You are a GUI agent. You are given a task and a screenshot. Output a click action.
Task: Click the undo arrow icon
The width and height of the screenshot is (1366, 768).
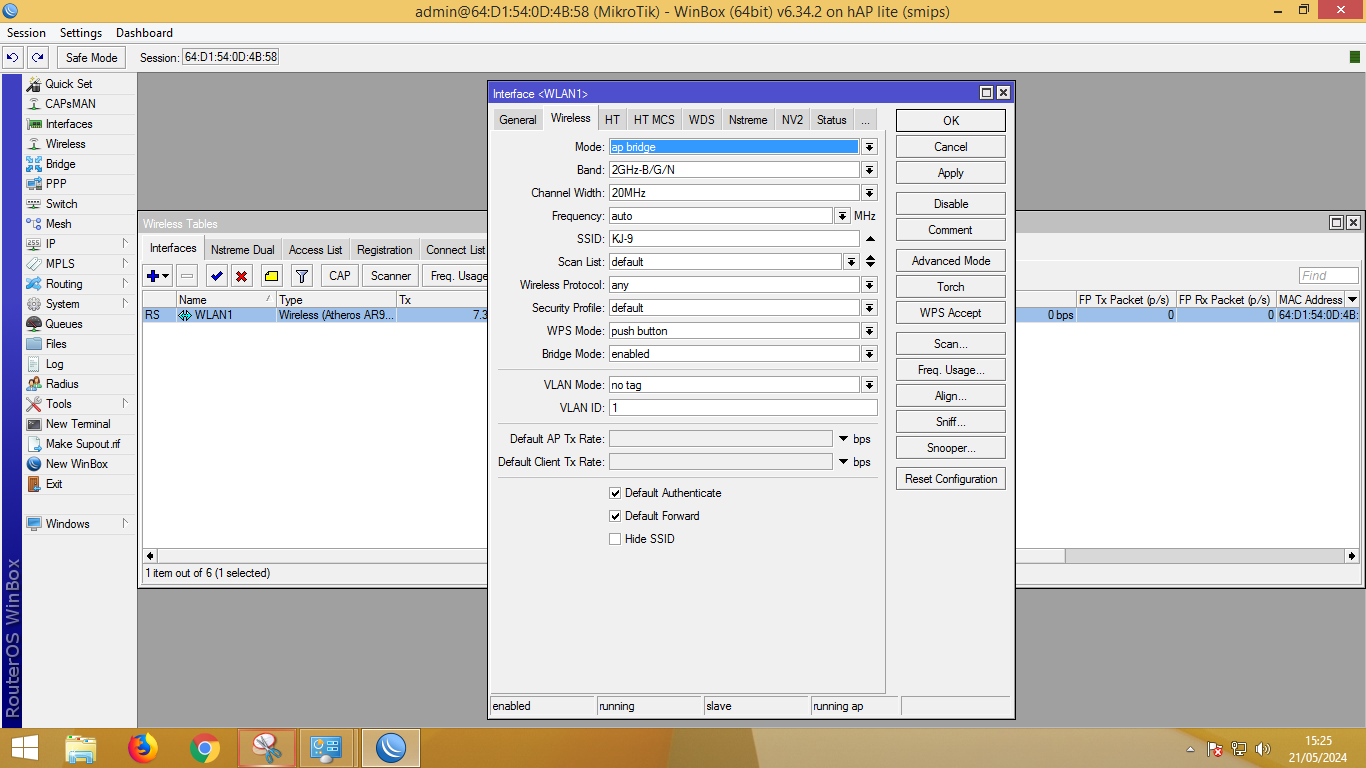tap(13, 58)
